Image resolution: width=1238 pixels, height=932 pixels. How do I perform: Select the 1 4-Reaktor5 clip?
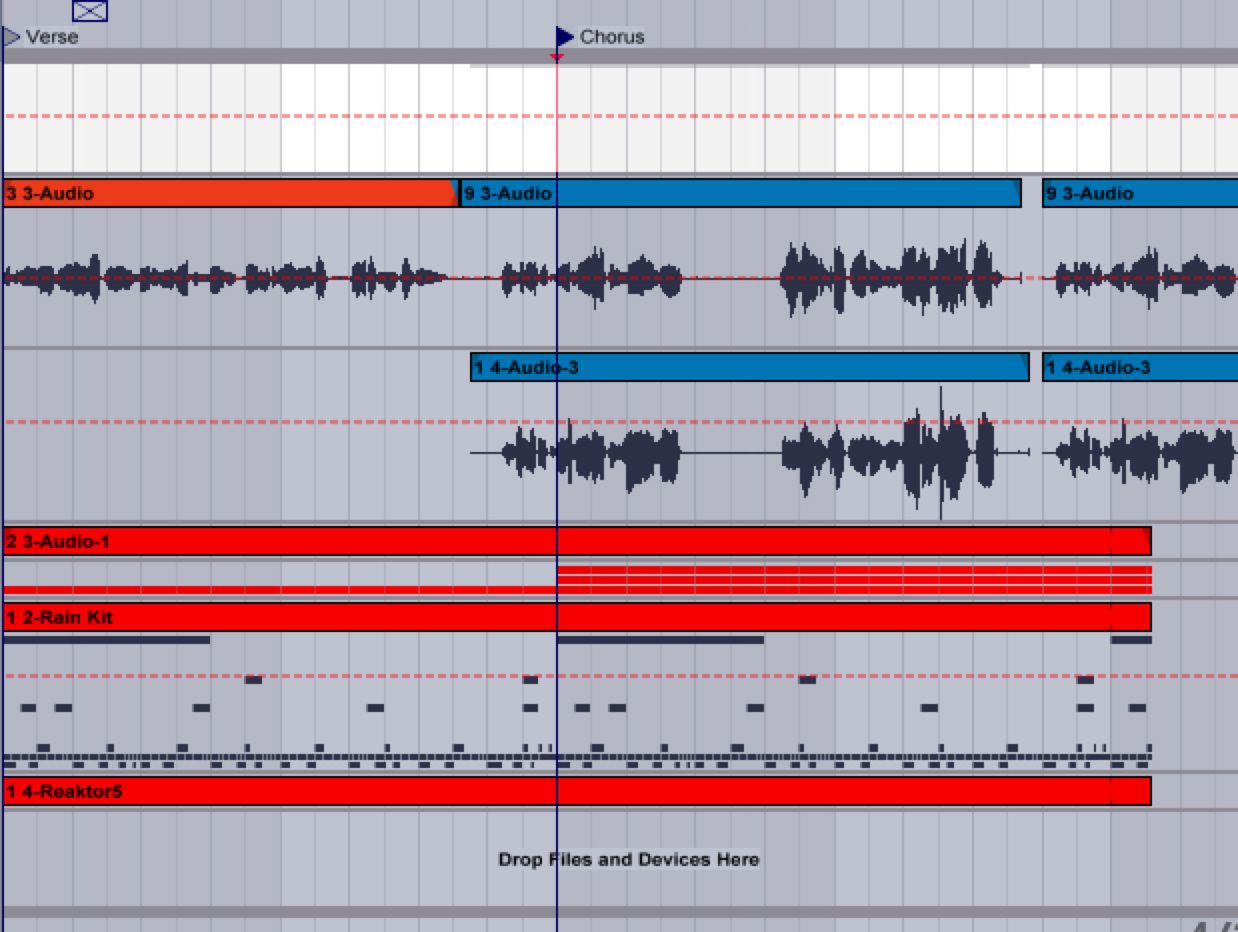[x=577, y=791]
